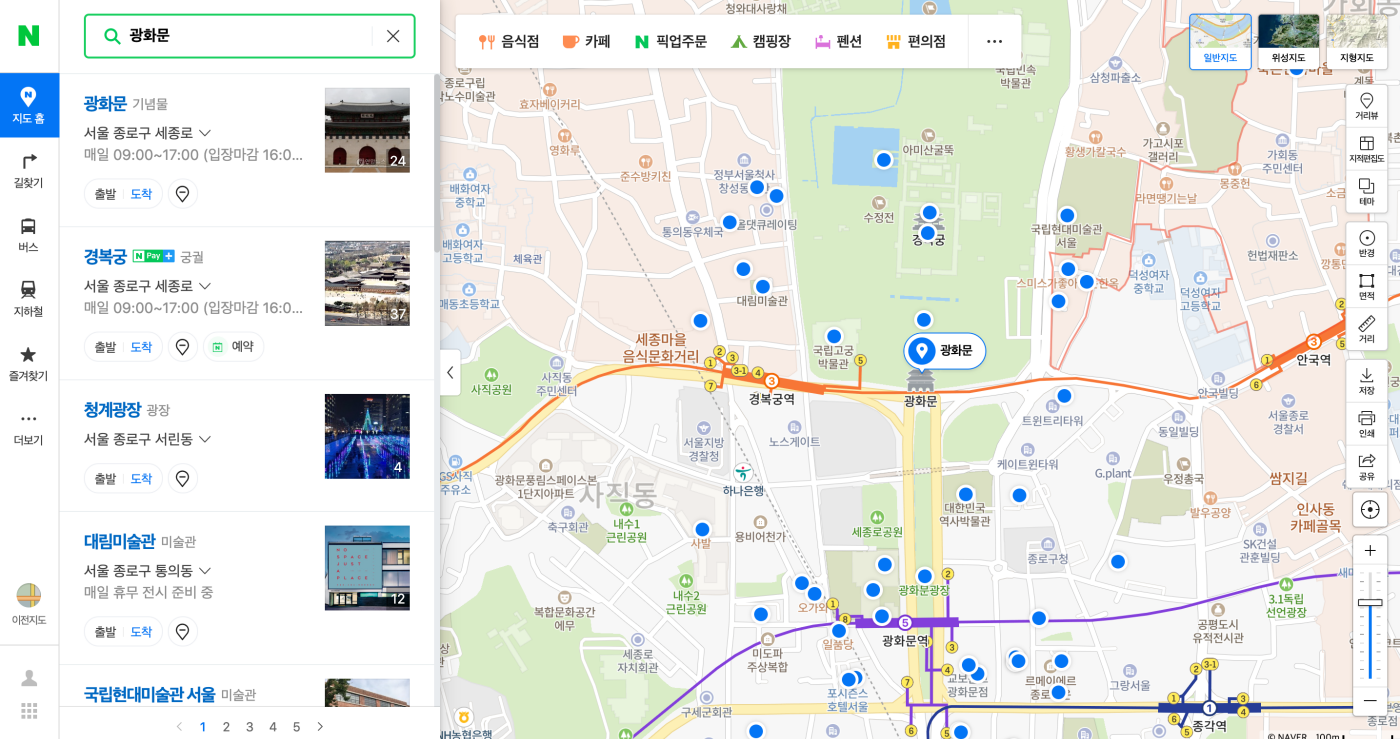Filter map by 편의점 convenience stores
The image size is (1400, 739).
pyautogui.click(x=915, y=41)
